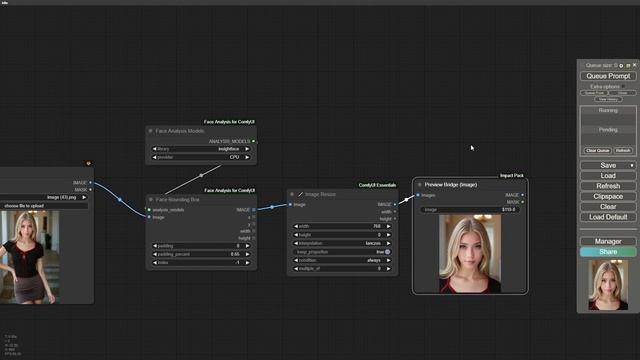This screenshot has width=640, height=360.
Task: Collapse the Image Resize node dot
Action: [292, 194]
